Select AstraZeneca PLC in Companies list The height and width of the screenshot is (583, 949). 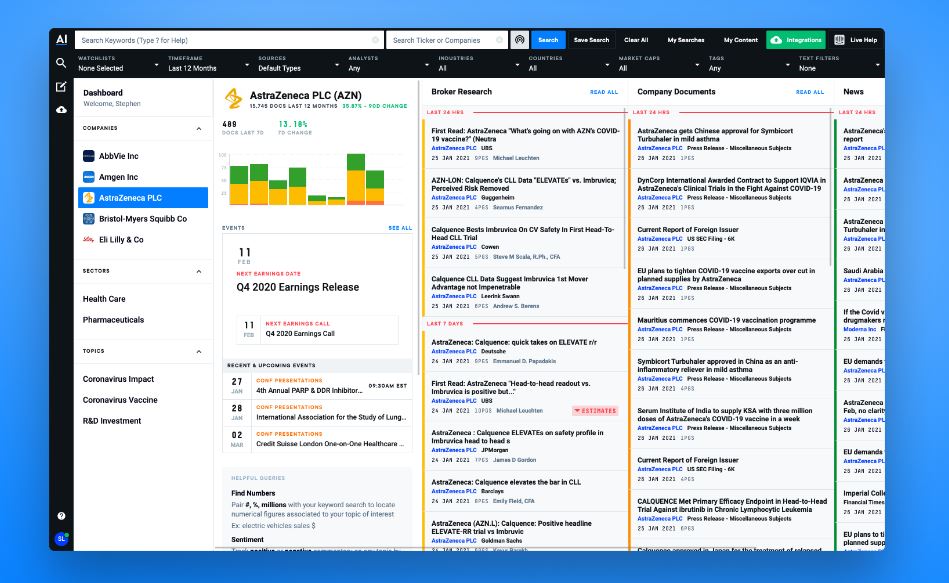pyautogui.click(x=143, y=197)
